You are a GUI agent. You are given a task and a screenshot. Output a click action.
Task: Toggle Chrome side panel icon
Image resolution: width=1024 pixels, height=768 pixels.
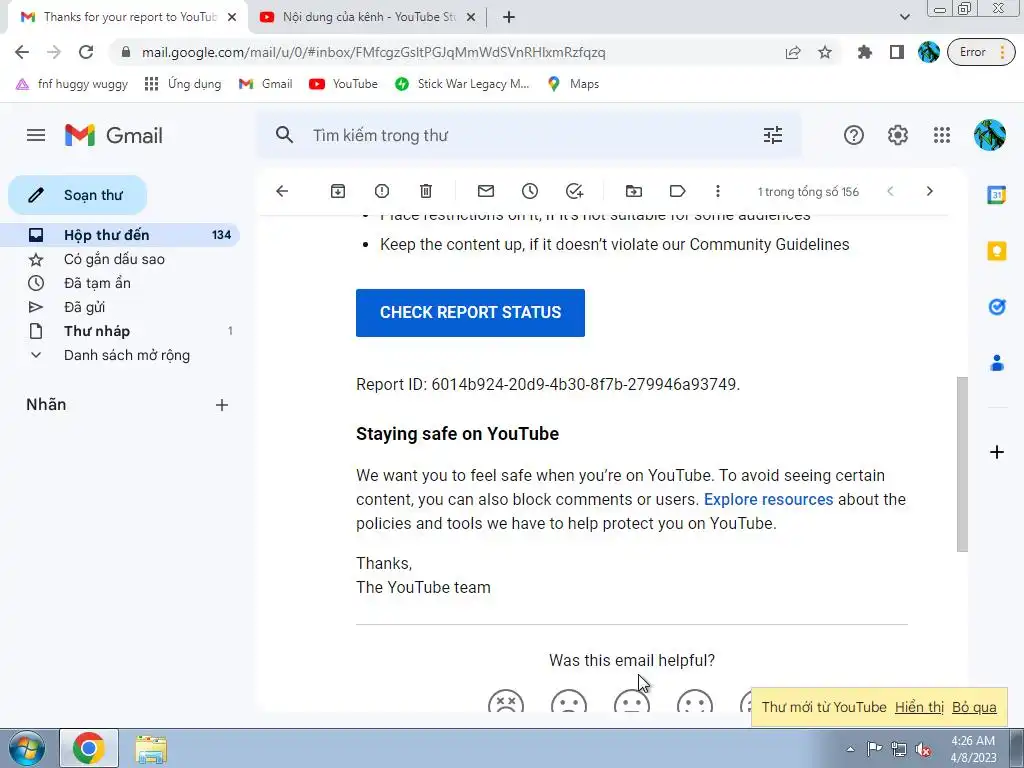[x=897, y=52]
